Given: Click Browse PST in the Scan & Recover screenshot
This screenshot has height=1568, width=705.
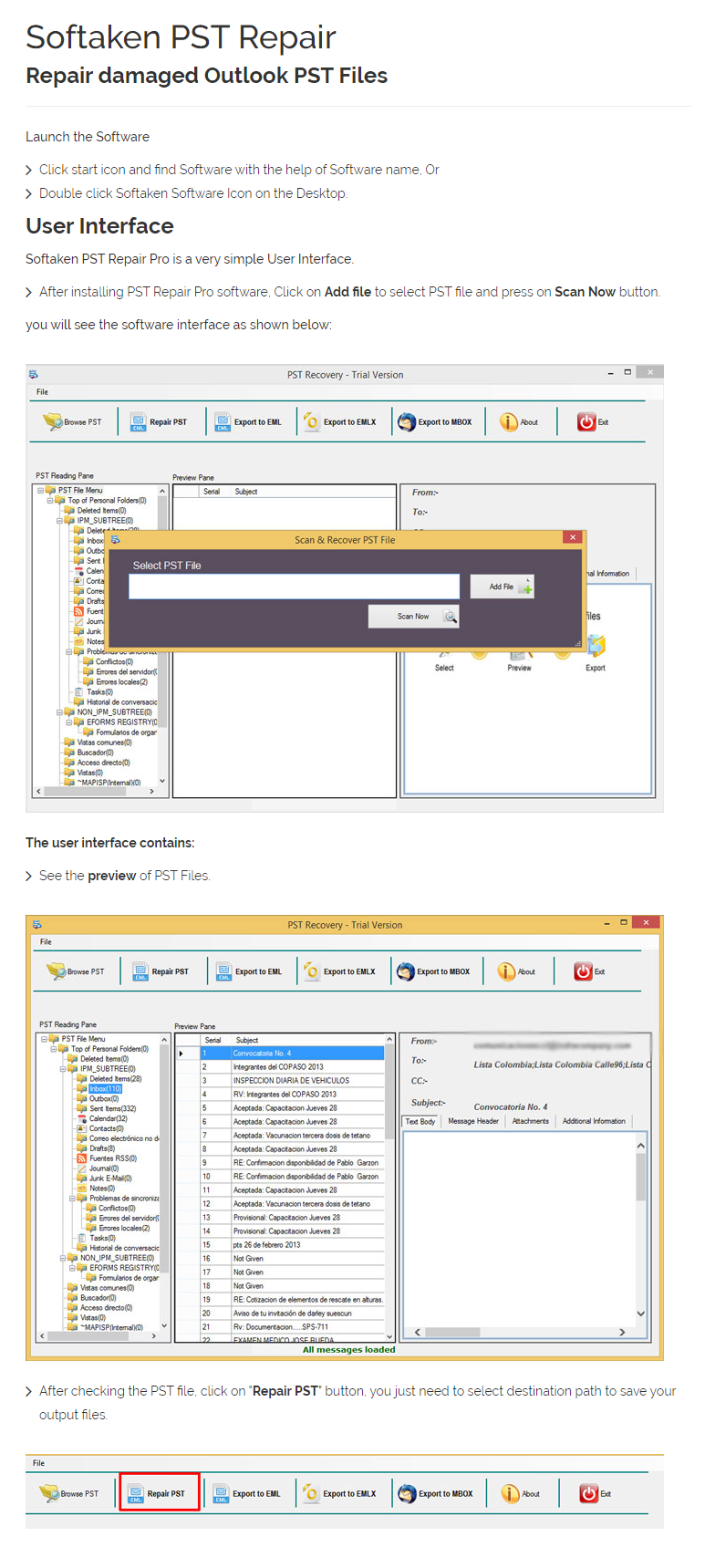Looking at the screenshot, I should click(x=72, y=421).
